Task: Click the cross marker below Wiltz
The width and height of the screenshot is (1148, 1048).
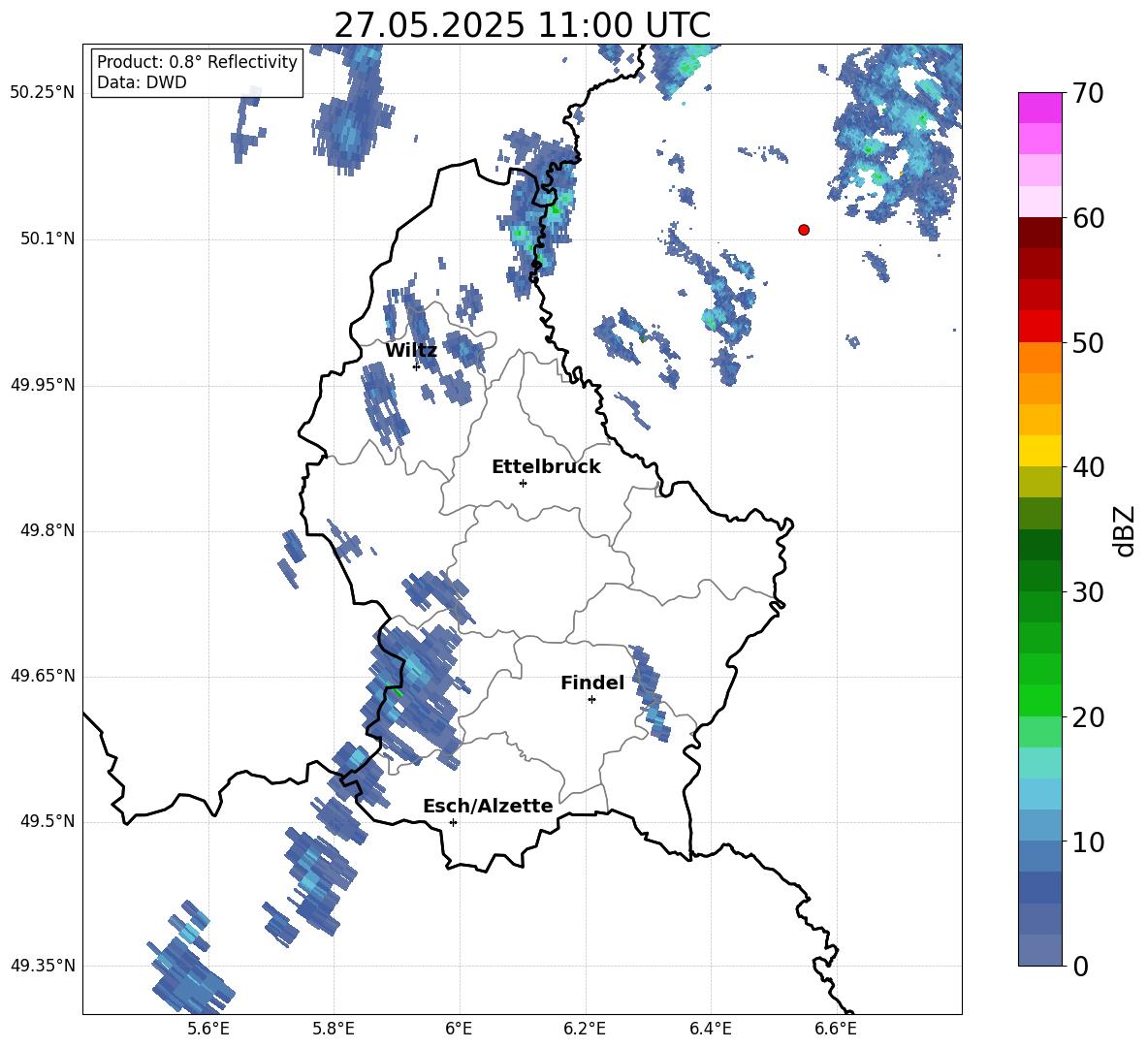Action: point(416,366)
